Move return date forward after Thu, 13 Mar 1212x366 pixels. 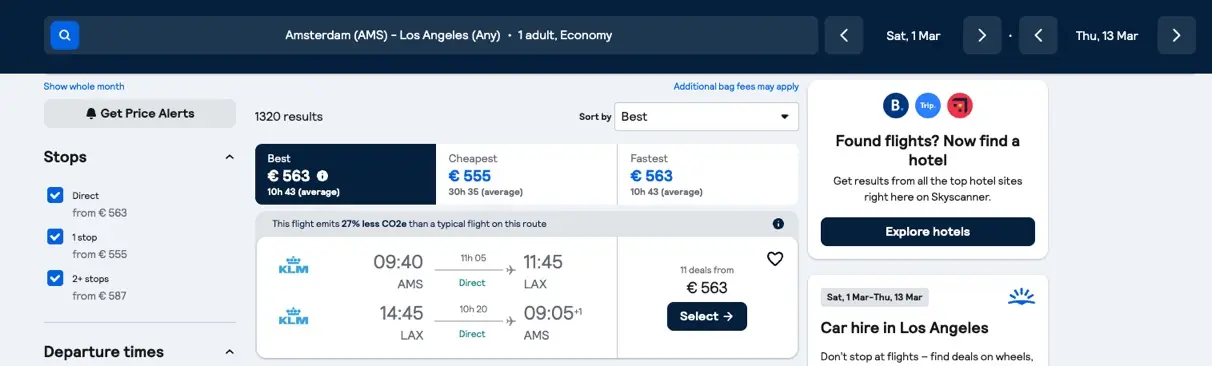click(x=1176, y=35)
